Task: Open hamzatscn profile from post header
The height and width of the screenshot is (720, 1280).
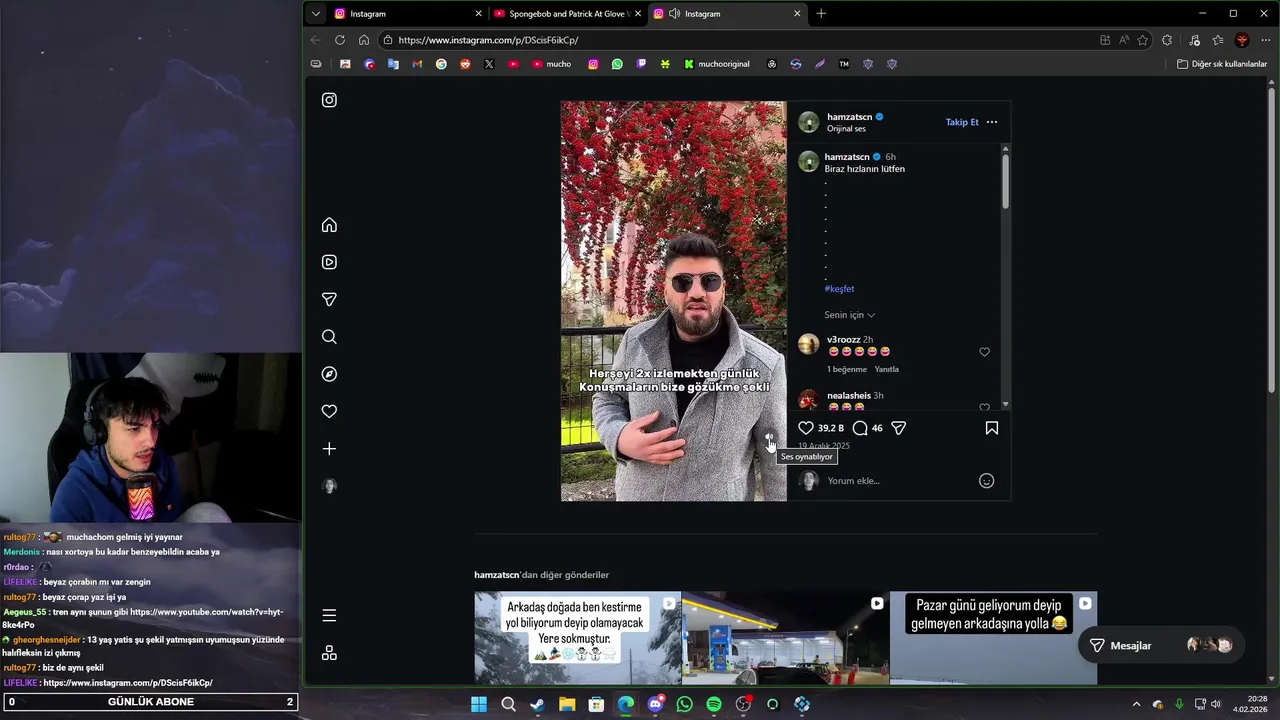Action: pyautogui.click(x=850, y=117)
